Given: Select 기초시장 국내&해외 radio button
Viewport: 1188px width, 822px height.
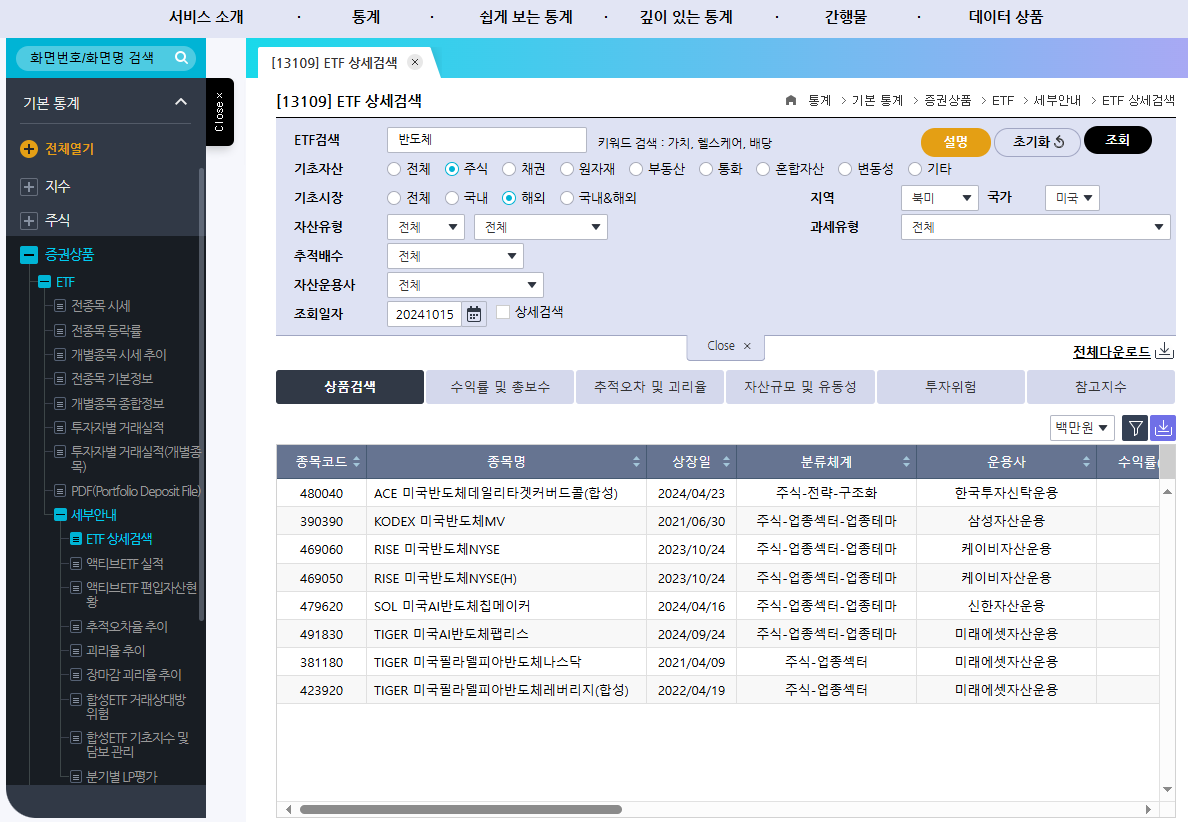Looking at the screenshot, I should [x=567, y=198].
